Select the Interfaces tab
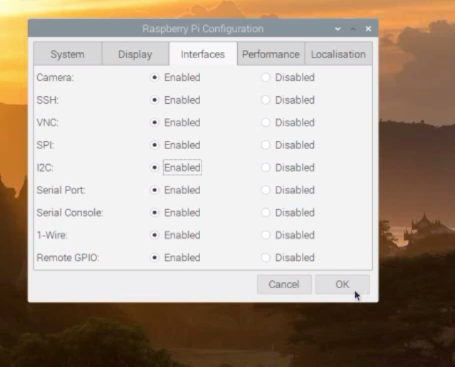The height and width of the screenshot is (367, 455). pyautogui.click(x=203, y=54)
